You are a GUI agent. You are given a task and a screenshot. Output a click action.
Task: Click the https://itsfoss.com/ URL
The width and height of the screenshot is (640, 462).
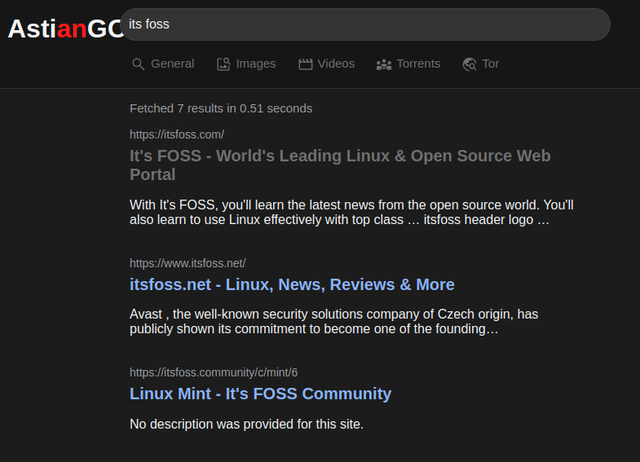point(177,134)
